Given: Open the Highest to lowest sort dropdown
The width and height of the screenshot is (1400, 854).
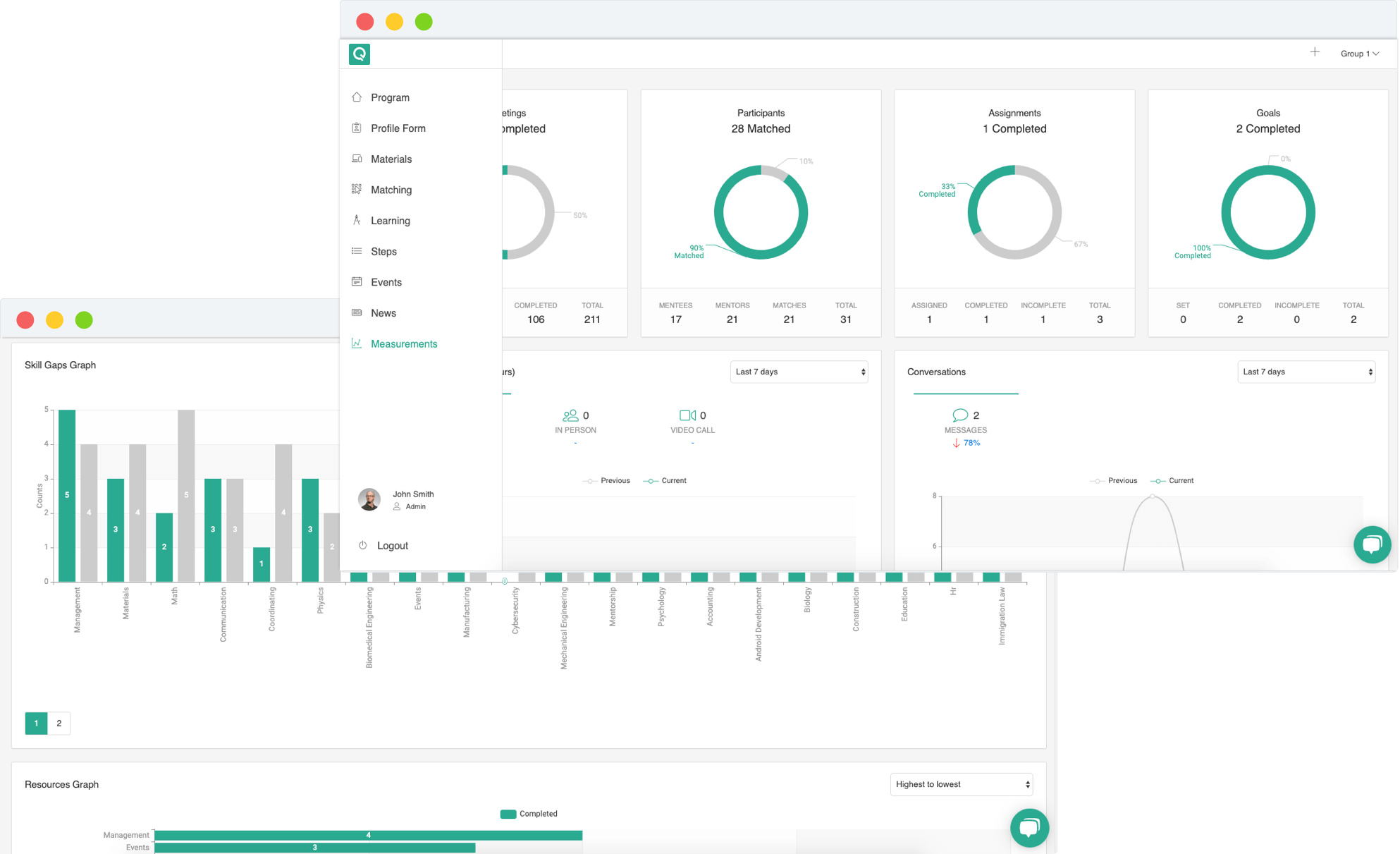Looking at the screenshot, I should 962,784.
